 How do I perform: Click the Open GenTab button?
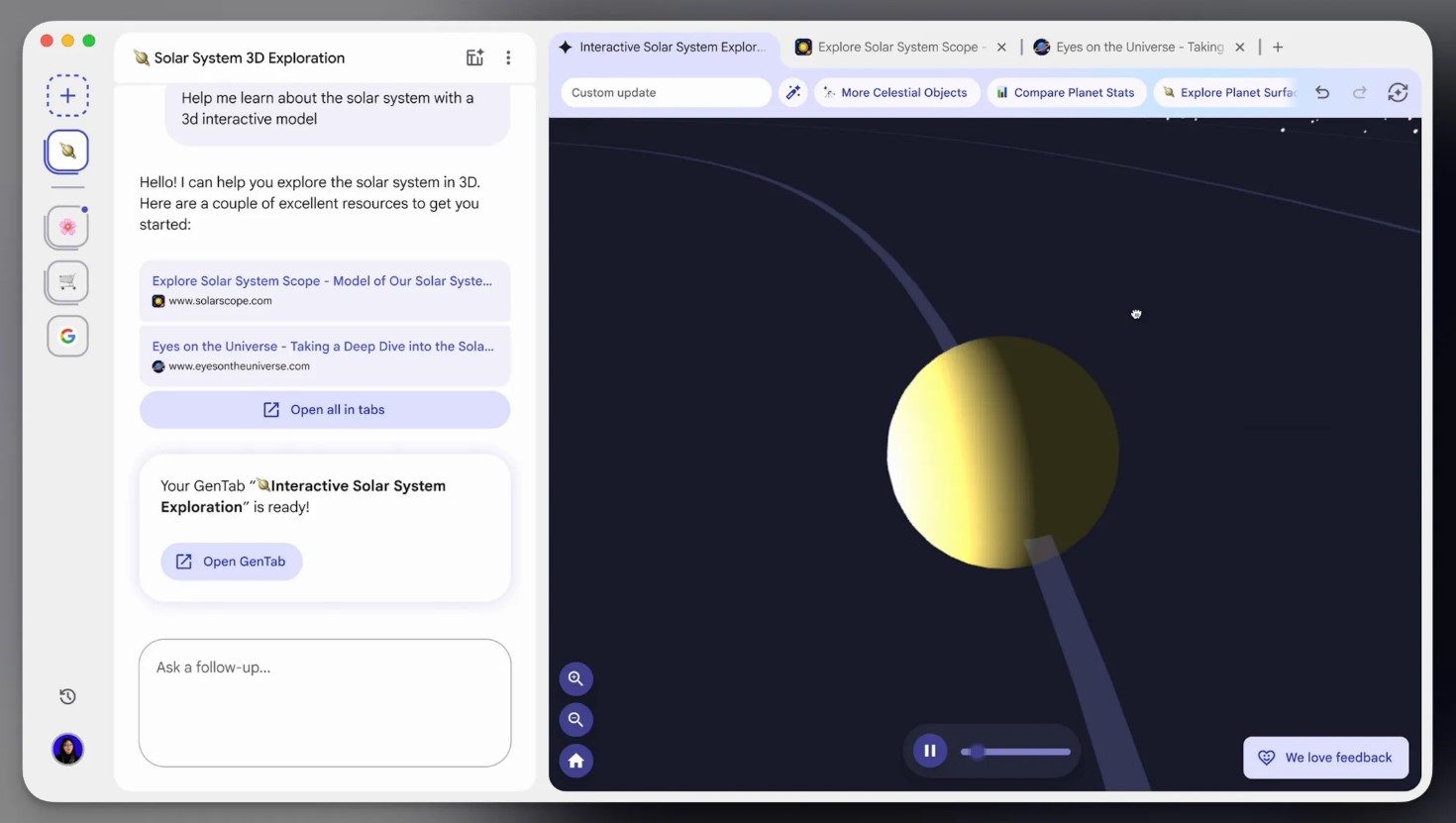(232, 562)
